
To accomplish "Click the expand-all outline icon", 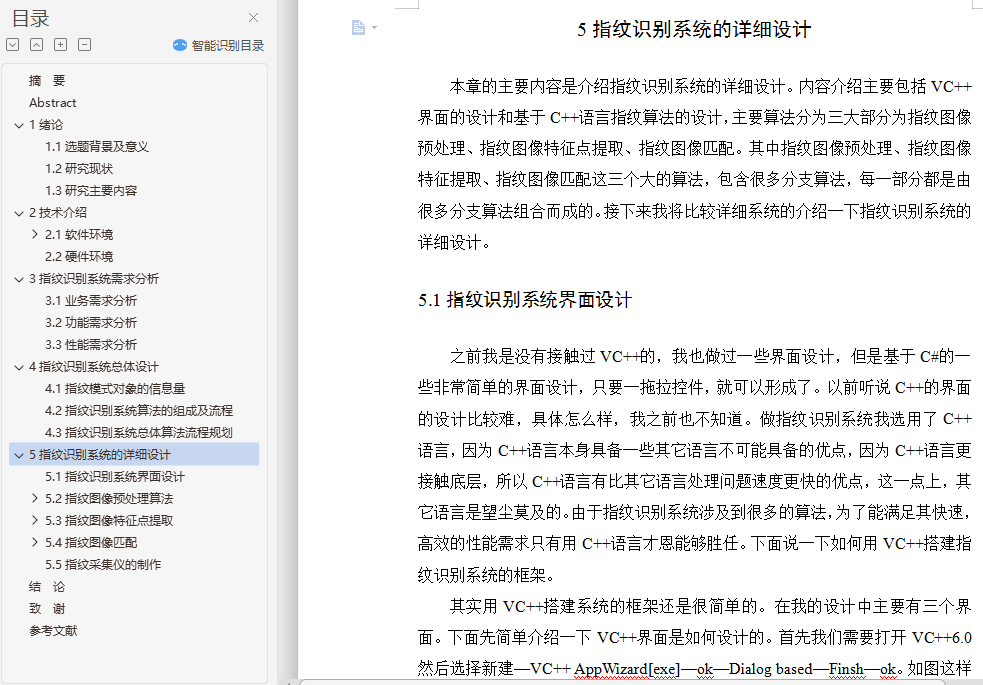I will (x=13, y=44).
